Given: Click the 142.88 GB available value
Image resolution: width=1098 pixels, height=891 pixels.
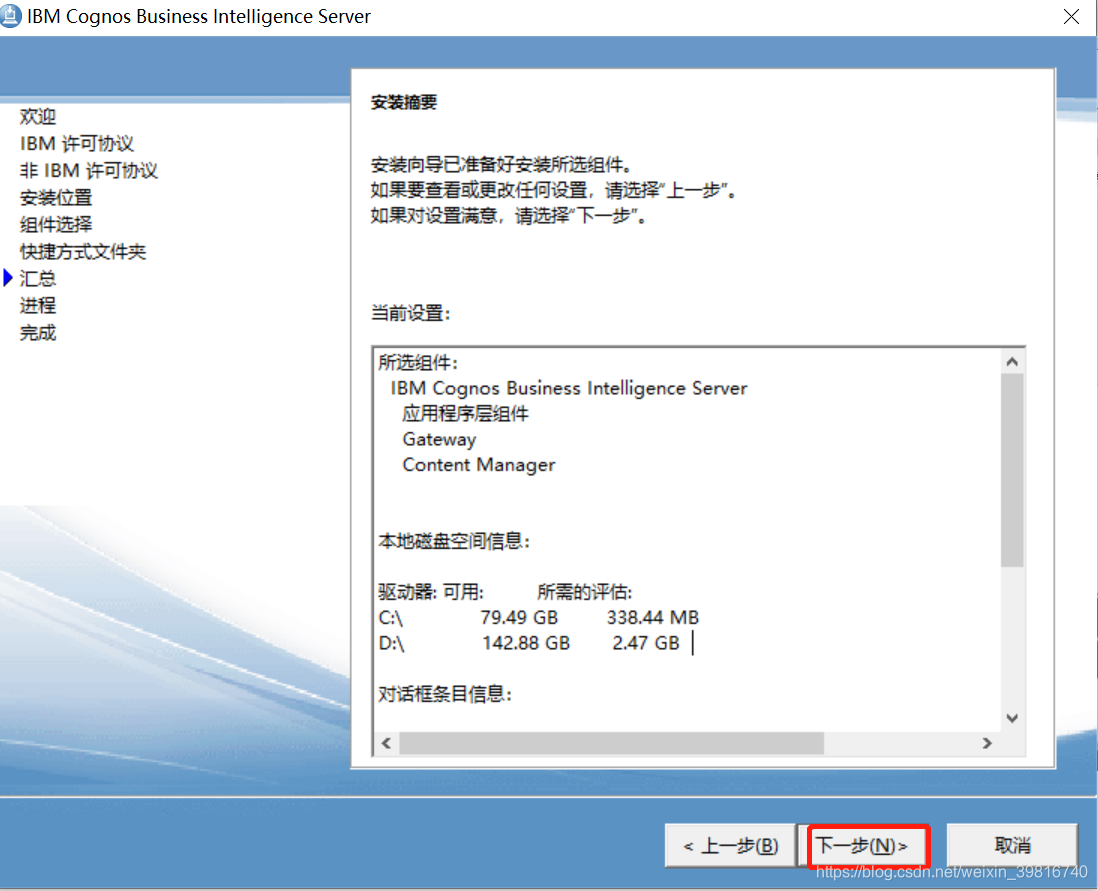Looking at the screenshot, I should coord(526,643).
